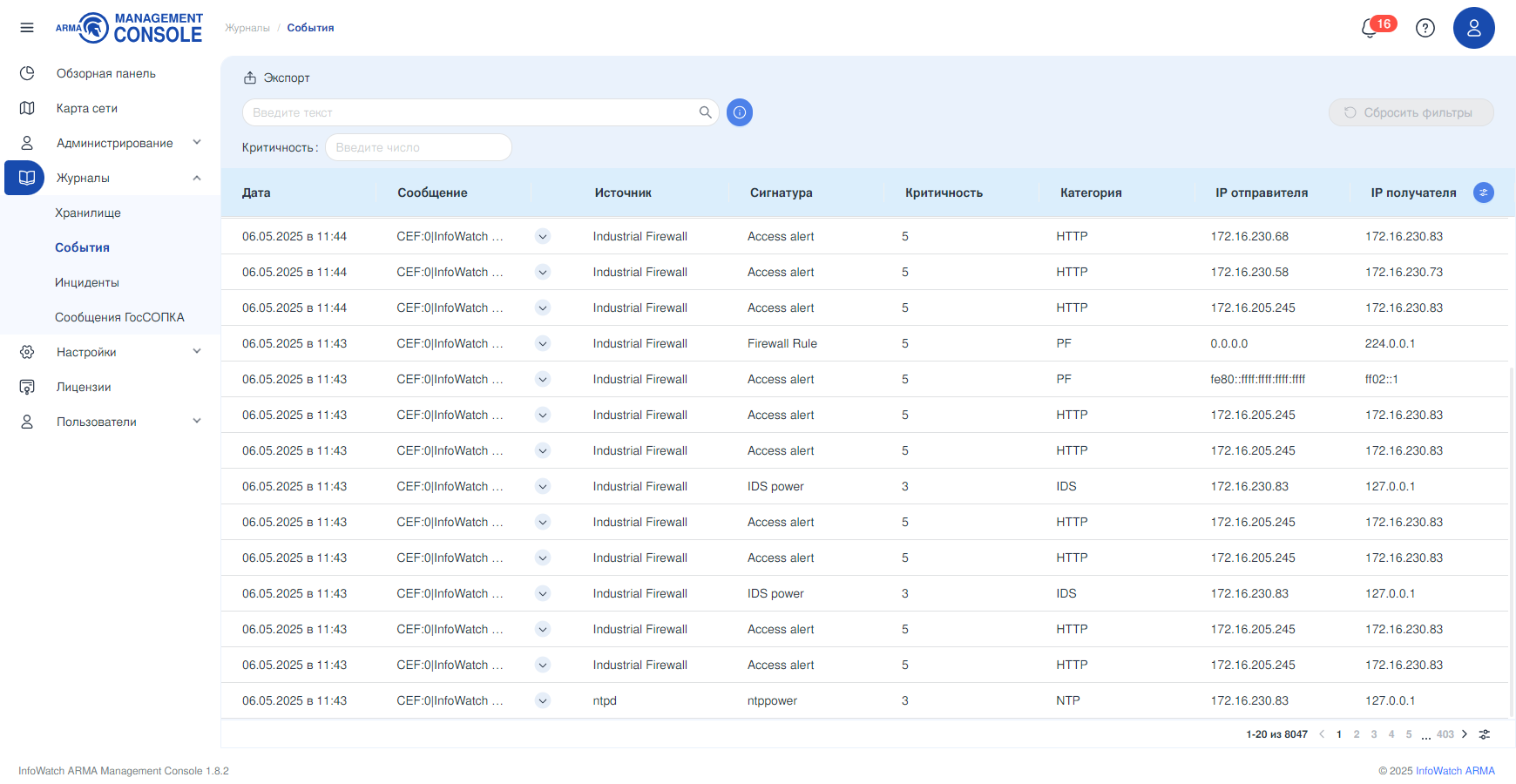Viewport: 1516px width, 784px height.
Task: Click the Дата column header
Action: (x=256, y=193)
